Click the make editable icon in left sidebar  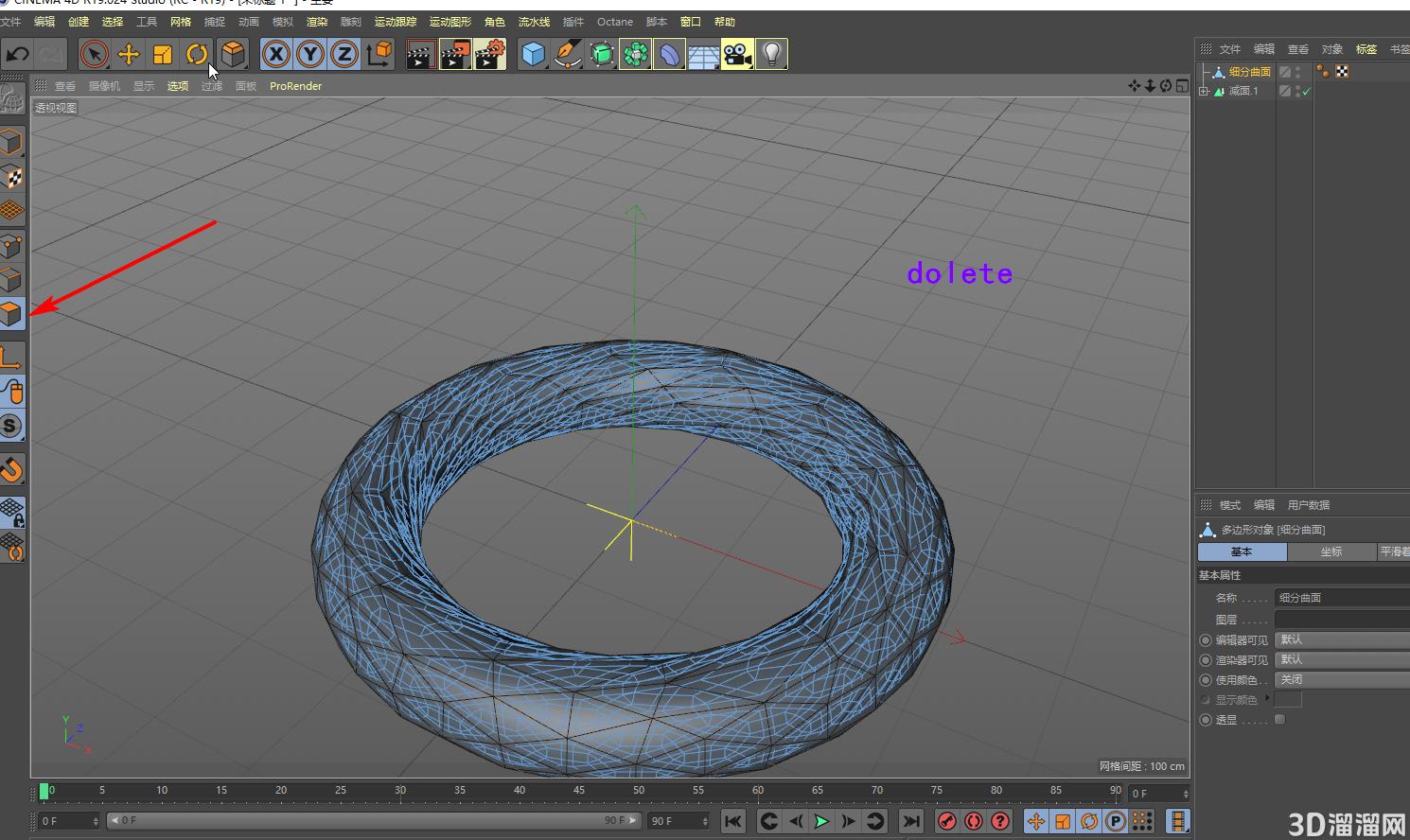point(11,97)
